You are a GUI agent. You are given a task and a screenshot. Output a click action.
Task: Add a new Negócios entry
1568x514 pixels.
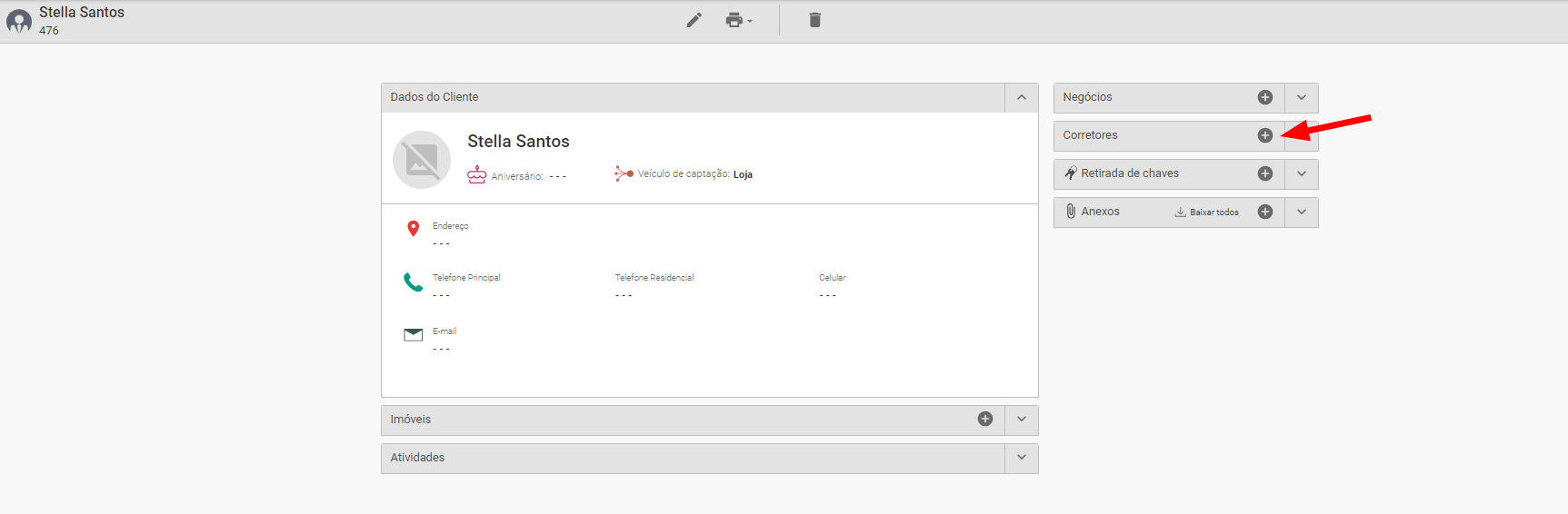pyautogui.click(x=1264, y=97)
